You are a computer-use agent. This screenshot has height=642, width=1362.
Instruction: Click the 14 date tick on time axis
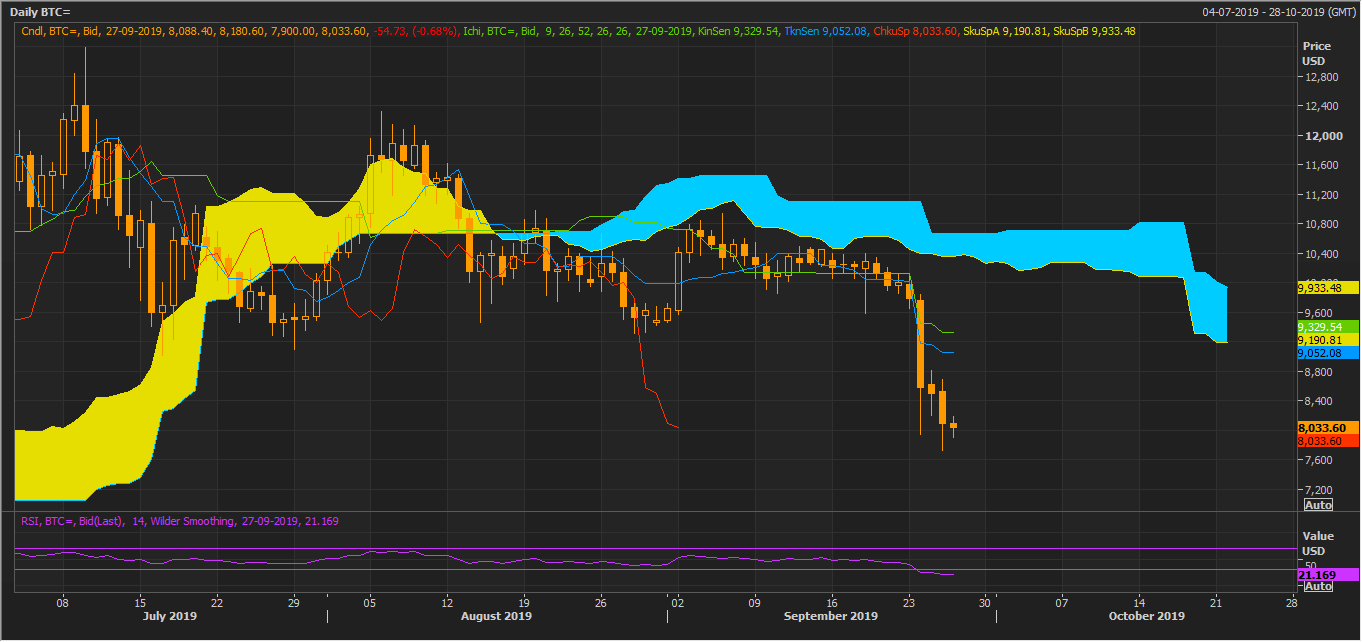[x=1139, y=603]
